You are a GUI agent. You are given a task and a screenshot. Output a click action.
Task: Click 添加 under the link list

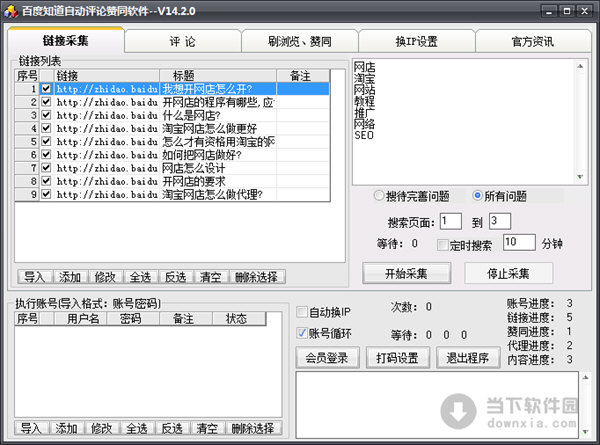point(70,277)
